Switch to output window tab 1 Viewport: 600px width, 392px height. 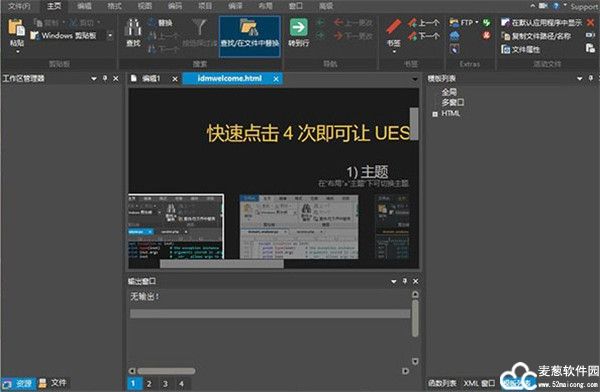[133, 383]
